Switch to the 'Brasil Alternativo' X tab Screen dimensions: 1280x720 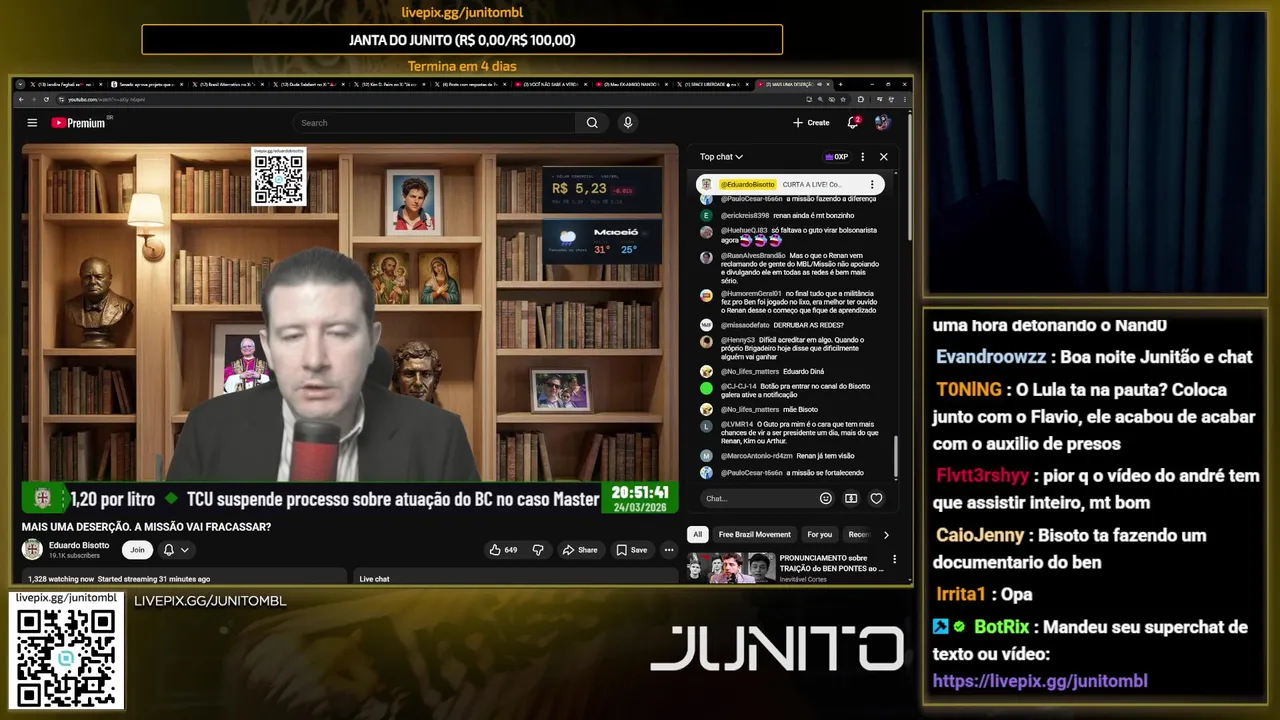pos(226,85)
